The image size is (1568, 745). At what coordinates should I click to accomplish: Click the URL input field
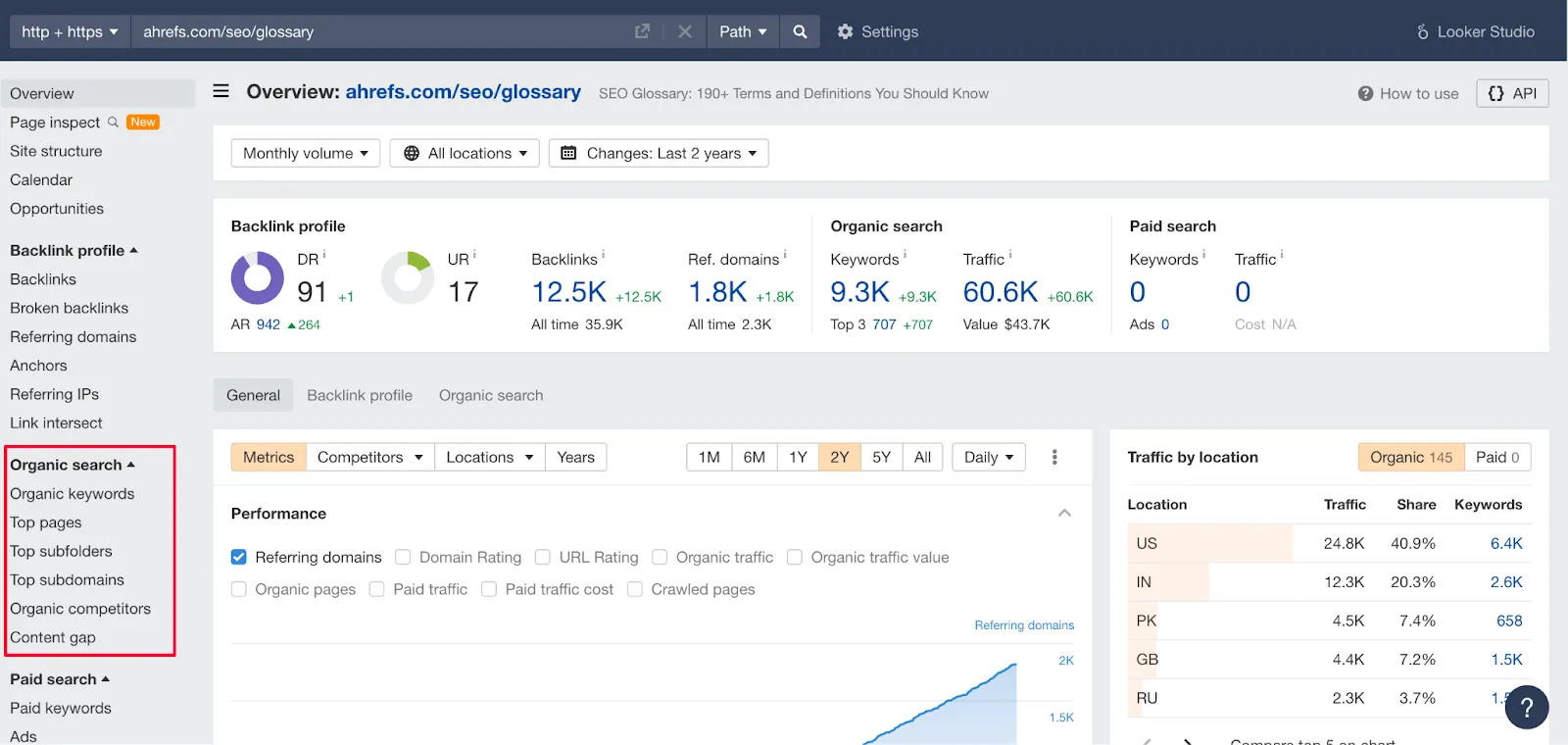pos(382,31)
